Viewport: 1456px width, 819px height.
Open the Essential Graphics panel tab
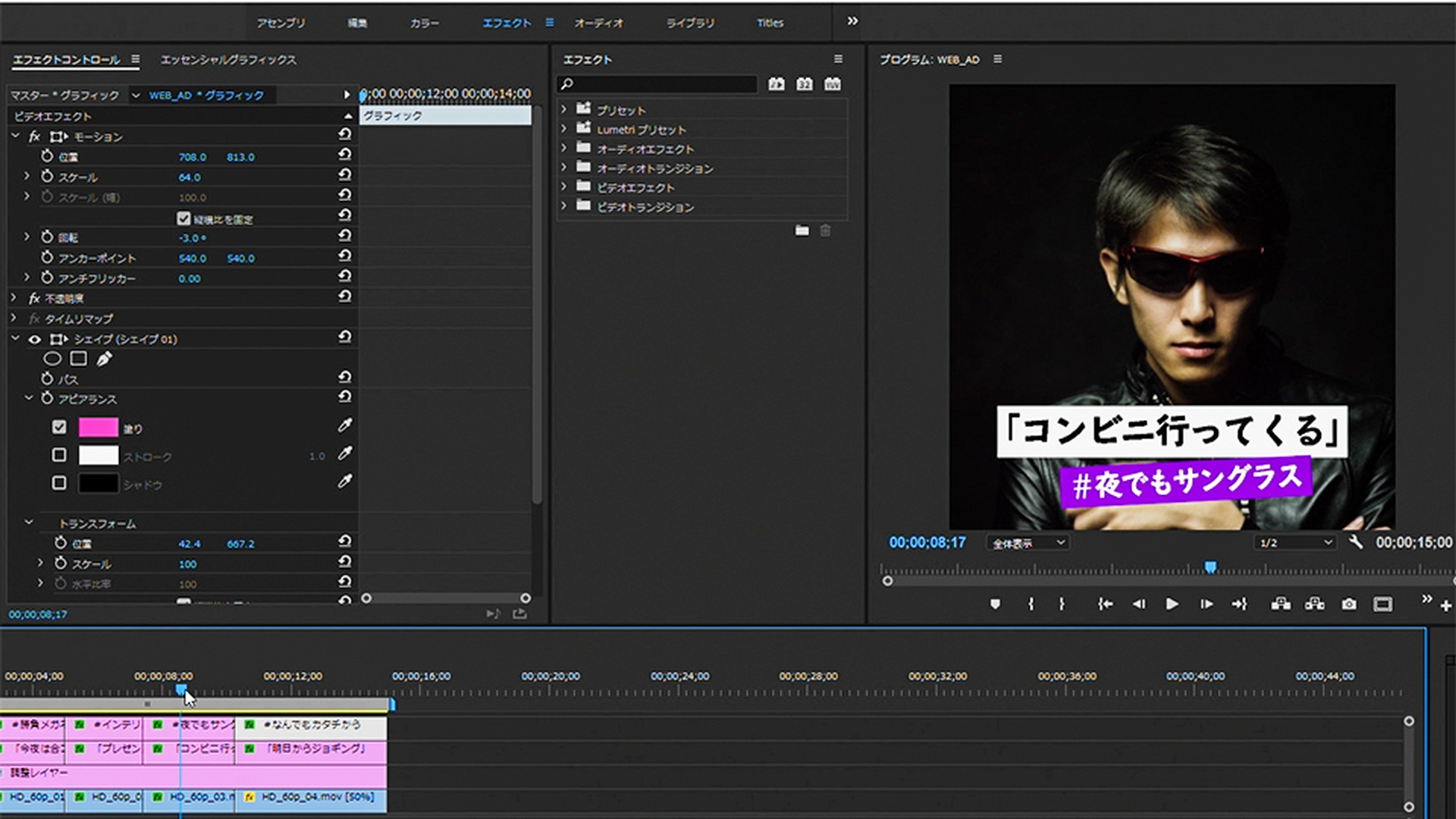228,59
